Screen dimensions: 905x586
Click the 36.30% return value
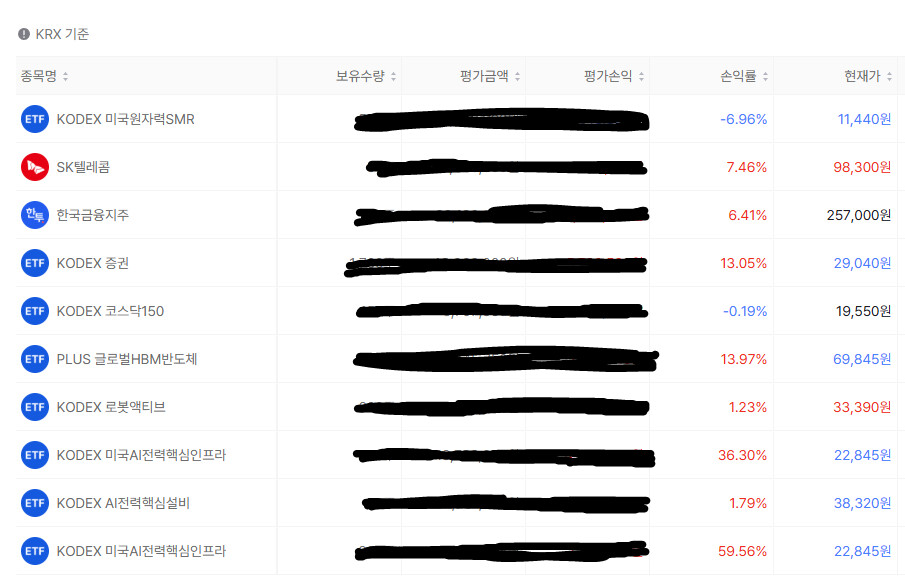(x=742, y=455)
